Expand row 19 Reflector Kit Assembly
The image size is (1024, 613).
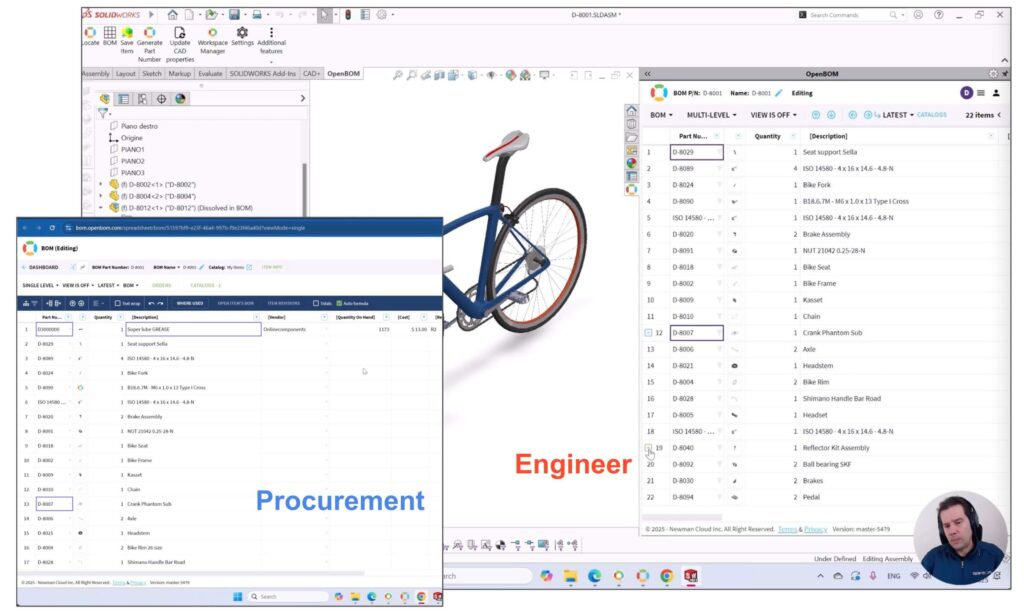(x=648, y=448)
